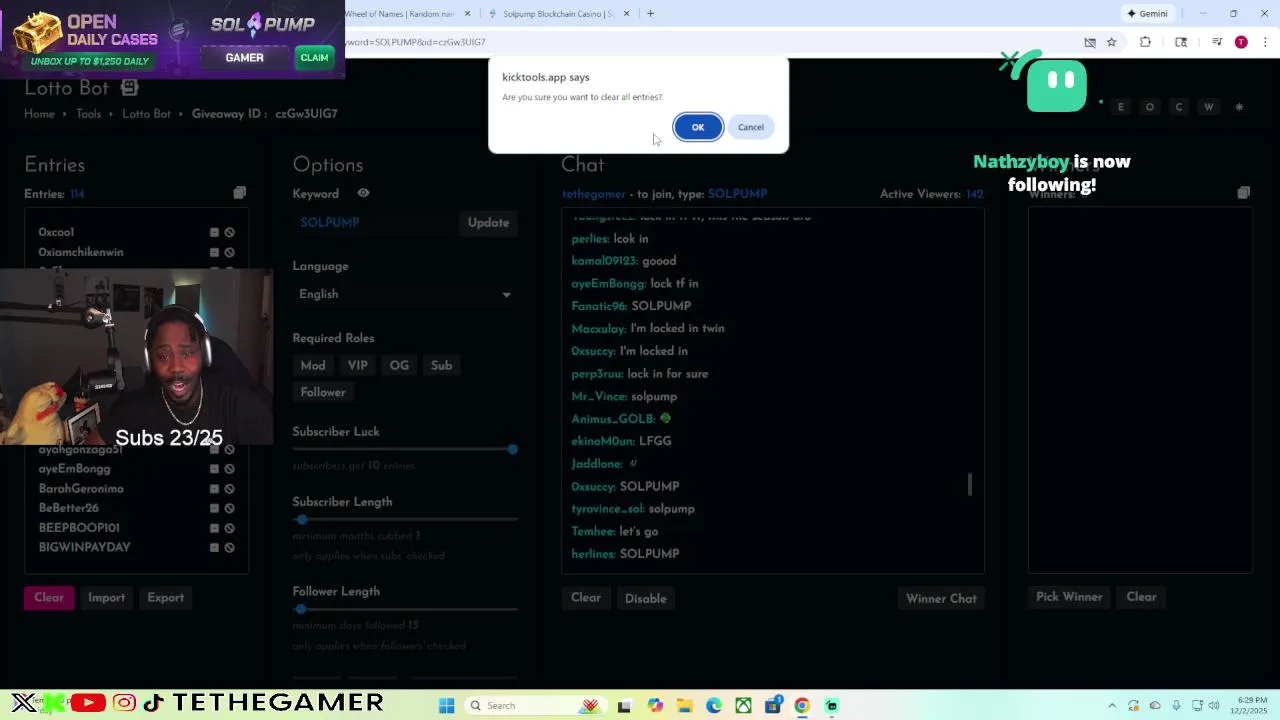Cancel the clear entries dialog
1280x720 pixels.
click(751, 127)
